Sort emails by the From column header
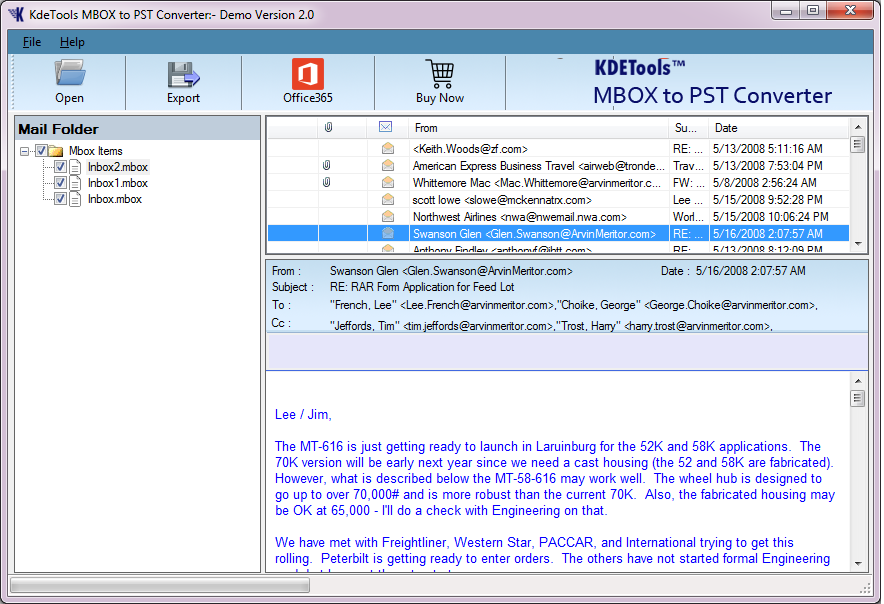Image resolution: width=884 pixels, height=604 pixels. (537, 128)
